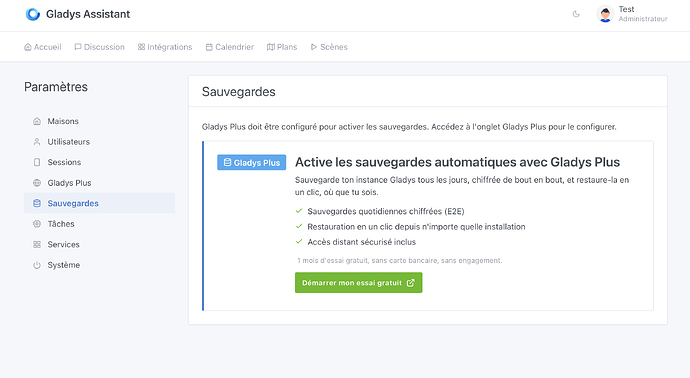Open the Plans tab

pos(282,47)
